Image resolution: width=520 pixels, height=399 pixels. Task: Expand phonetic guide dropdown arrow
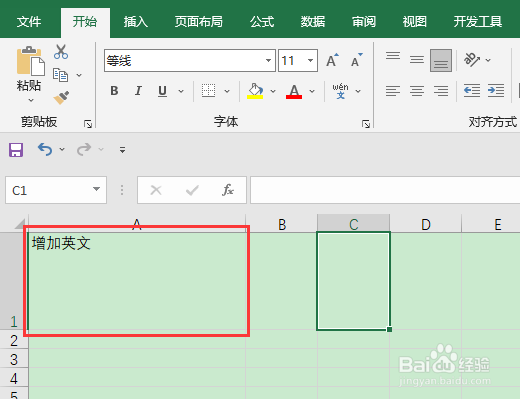click(358, 91)
